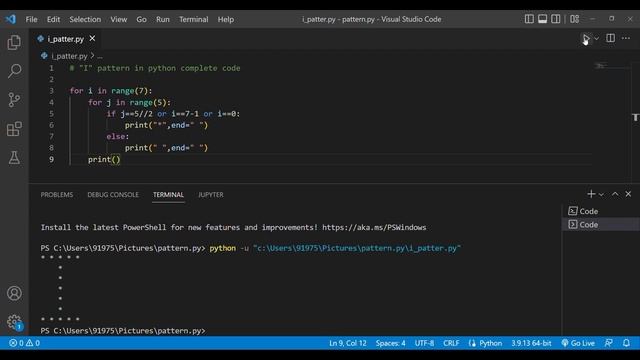The image size is (640, 360).
Task: Click the VS Code logo icon
Action: click(11, 19)
